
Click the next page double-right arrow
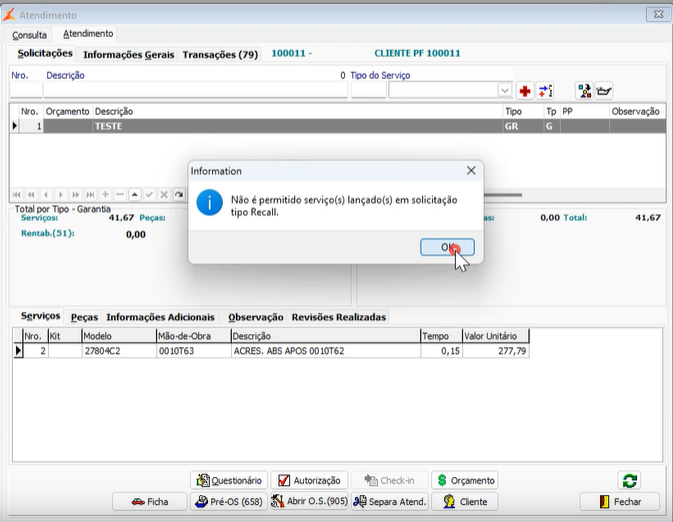(x=76, y=195)
